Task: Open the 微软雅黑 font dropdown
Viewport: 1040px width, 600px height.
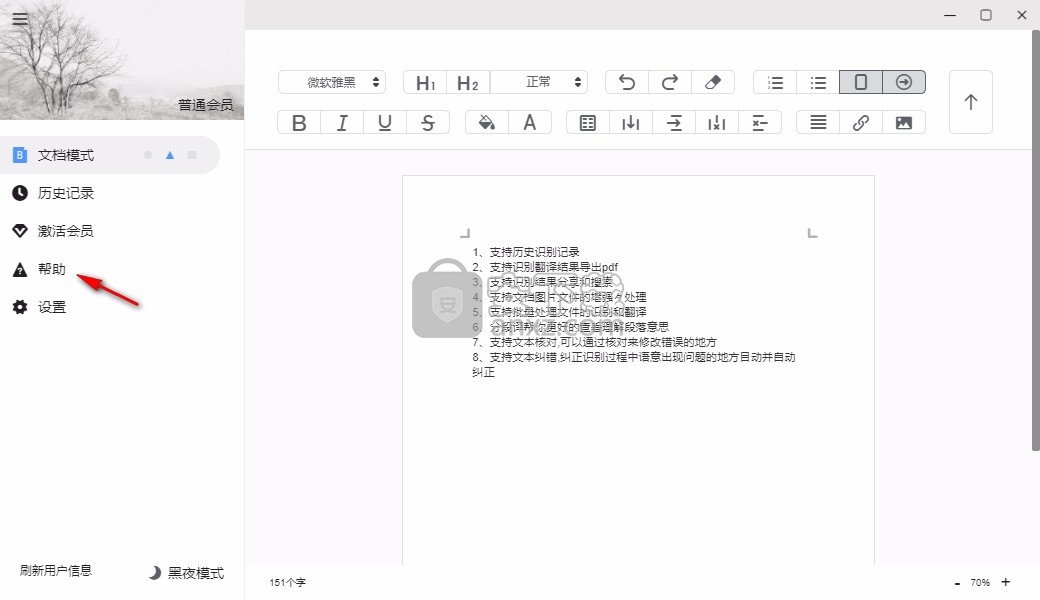Action: (x=332, y=82)
